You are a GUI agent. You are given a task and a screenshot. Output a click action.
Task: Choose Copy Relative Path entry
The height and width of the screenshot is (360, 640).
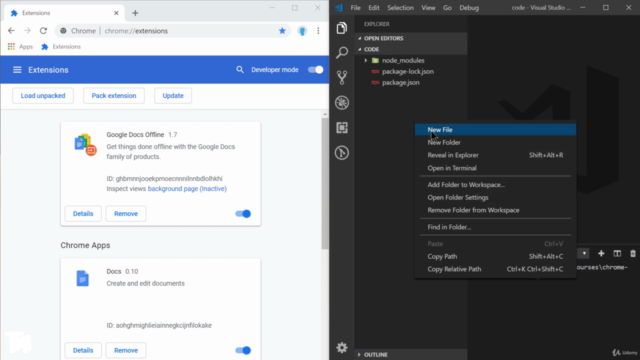(495, 269)
